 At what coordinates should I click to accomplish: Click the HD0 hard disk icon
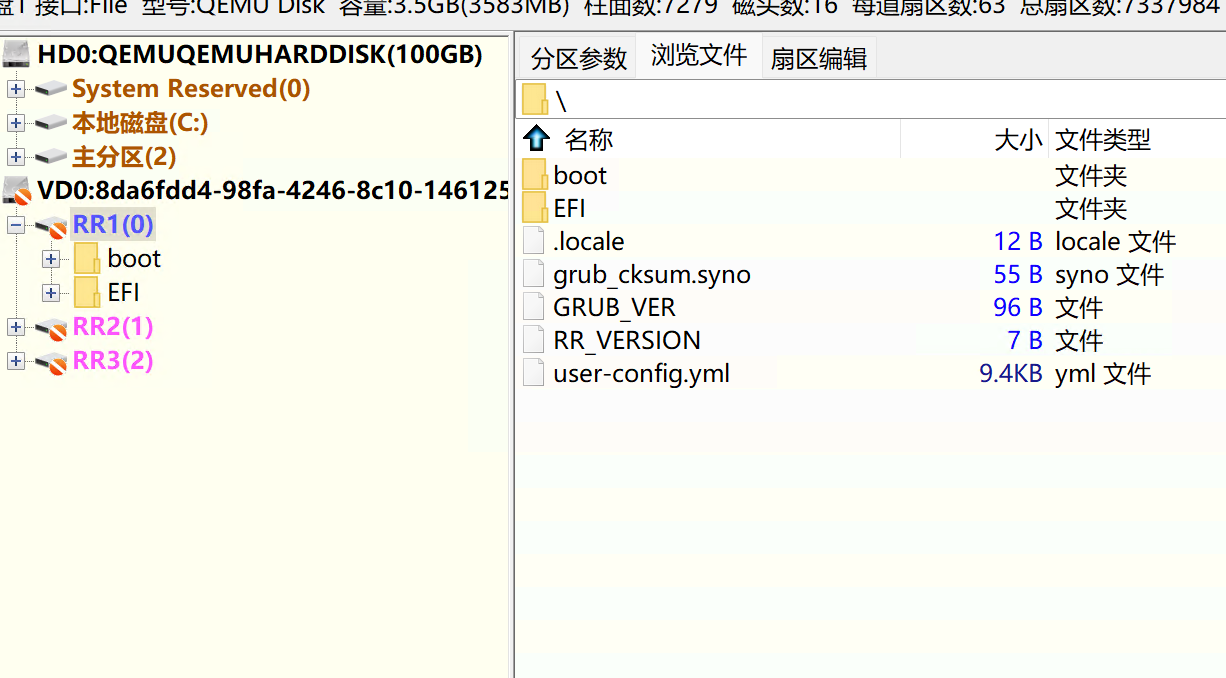click(x=17, y=55)
